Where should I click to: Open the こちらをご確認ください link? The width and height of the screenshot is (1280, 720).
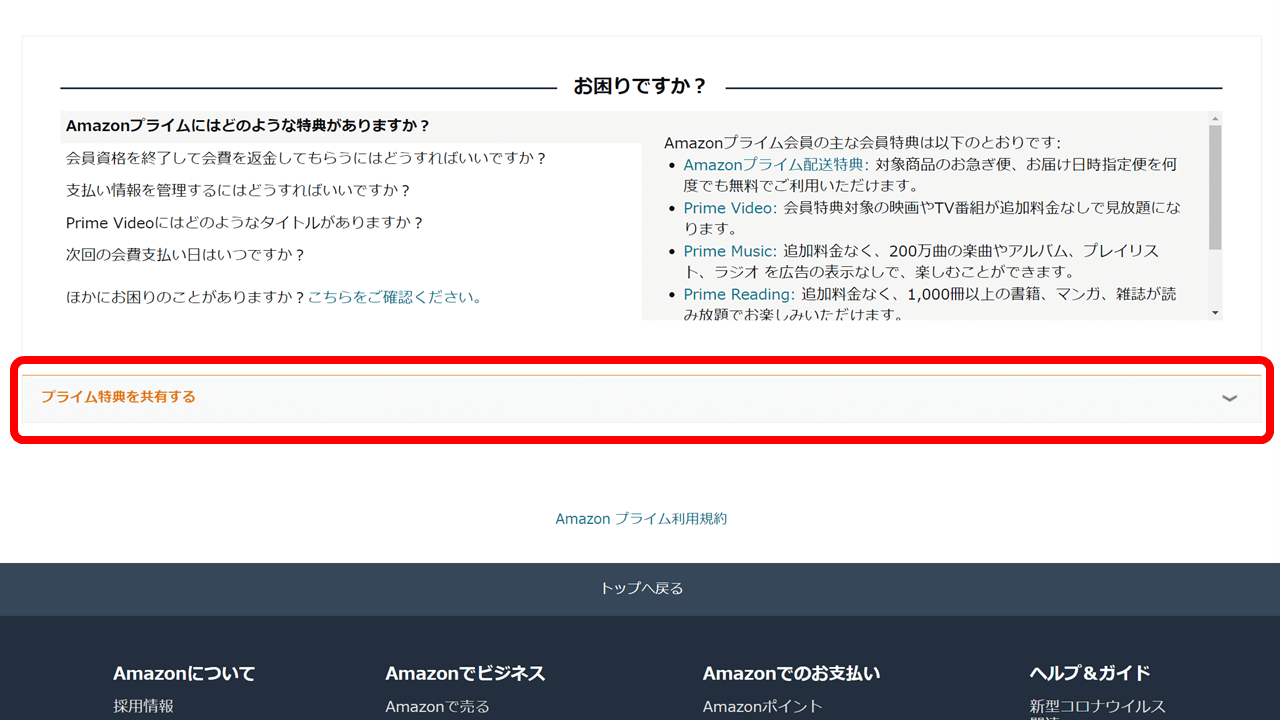[394, 297]
